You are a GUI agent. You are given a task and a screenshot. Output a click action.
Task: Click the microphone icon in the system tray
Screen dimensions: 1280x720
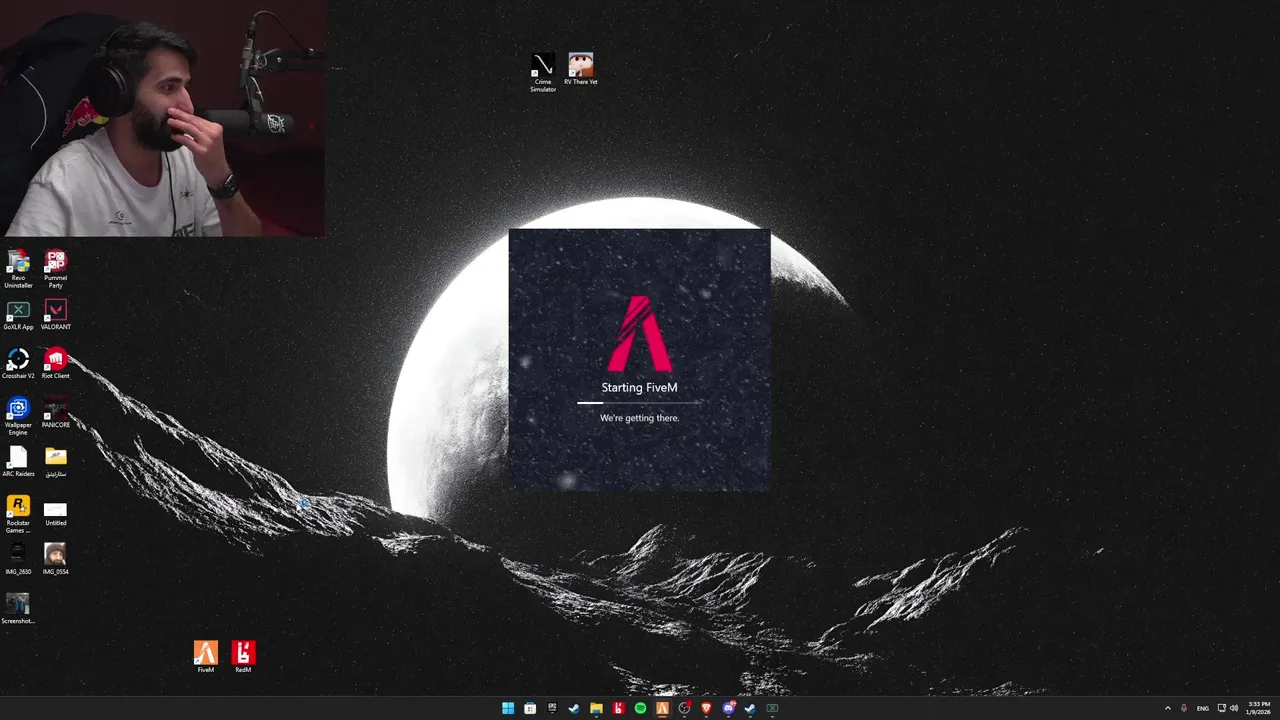[x=1184, y=708]
